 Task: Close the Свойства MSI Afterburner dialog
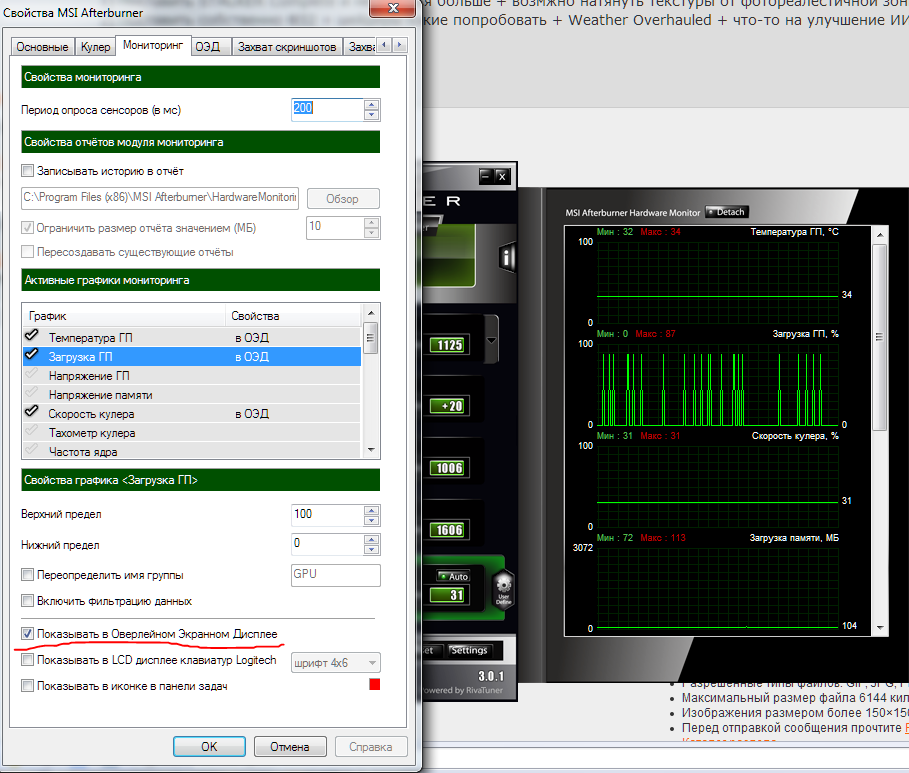392,8
